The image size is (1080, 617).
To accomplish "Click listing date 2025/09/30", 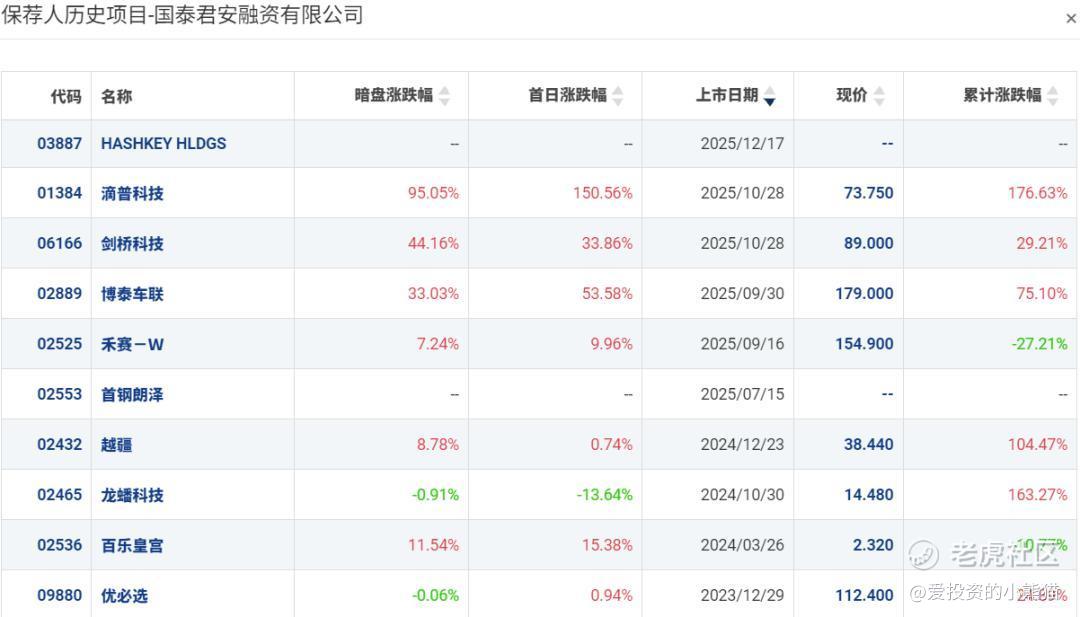I will point(742,293).
